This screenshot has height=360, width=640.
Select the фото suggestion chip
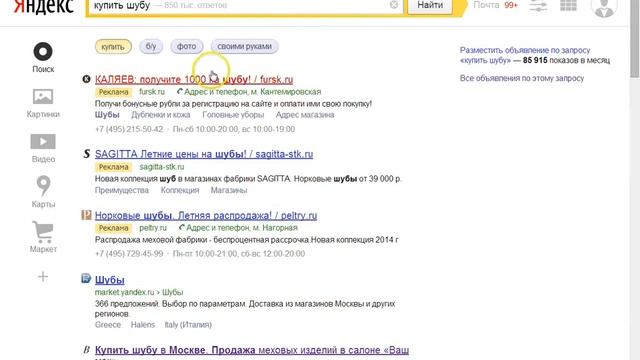pos(186,47)
